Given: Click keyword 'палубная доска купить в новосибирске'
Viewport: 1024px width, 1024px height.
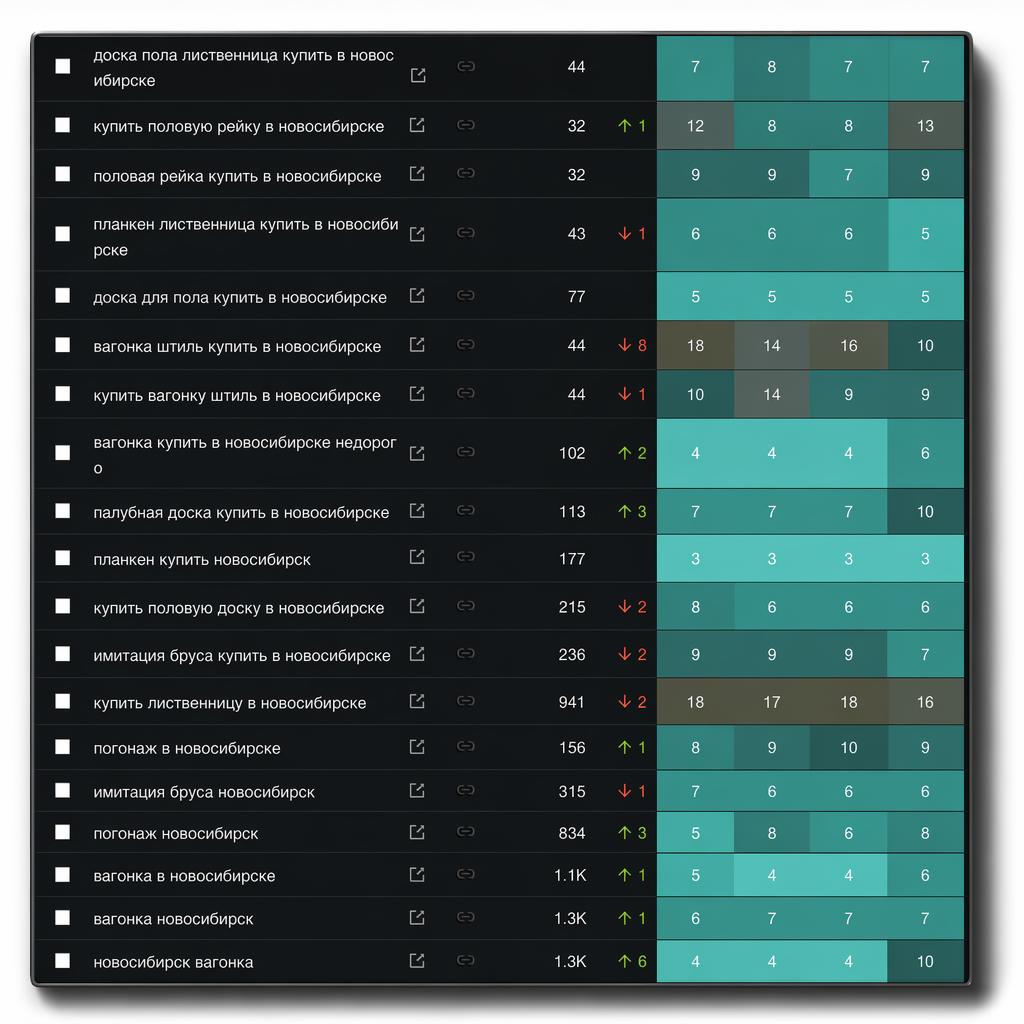Looking at the screenshot, I should pyautogui.click(x=241, y=513).
